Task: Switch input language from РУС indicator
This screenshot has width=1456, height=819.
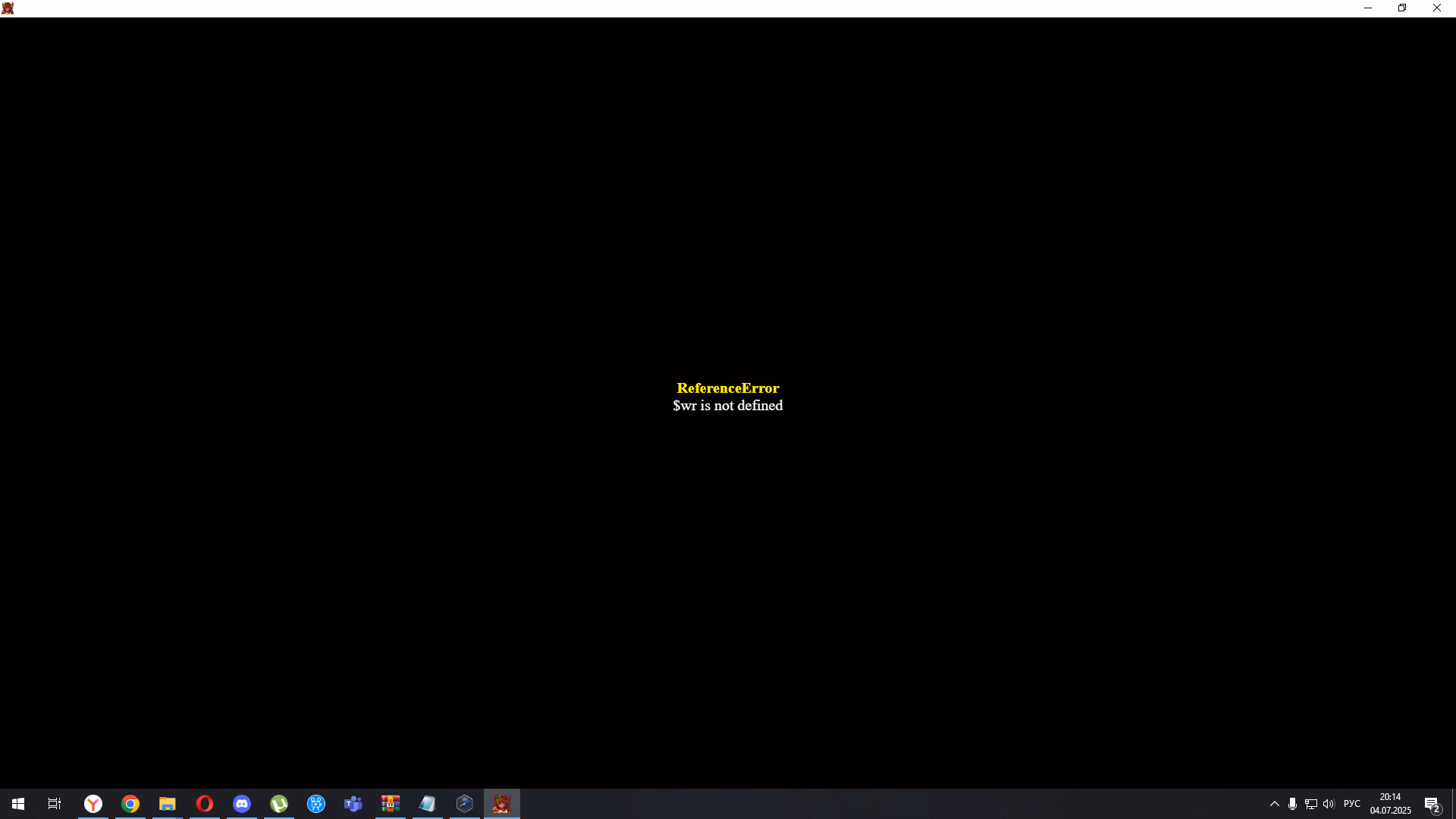Action: point(1352,804)
